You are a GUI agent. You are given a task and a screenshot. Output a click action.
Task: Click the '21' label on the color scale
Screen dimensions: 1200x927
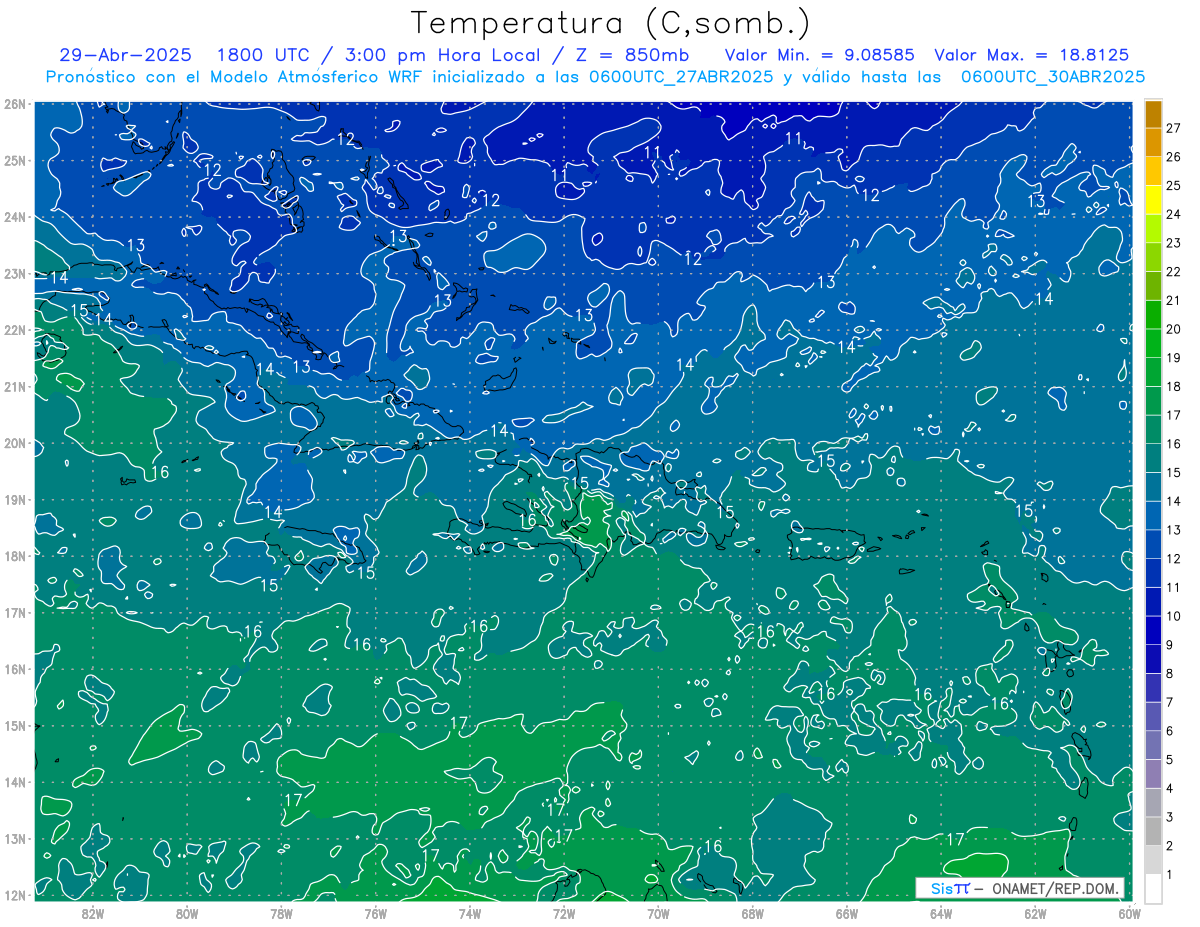tap(1174, 300)
